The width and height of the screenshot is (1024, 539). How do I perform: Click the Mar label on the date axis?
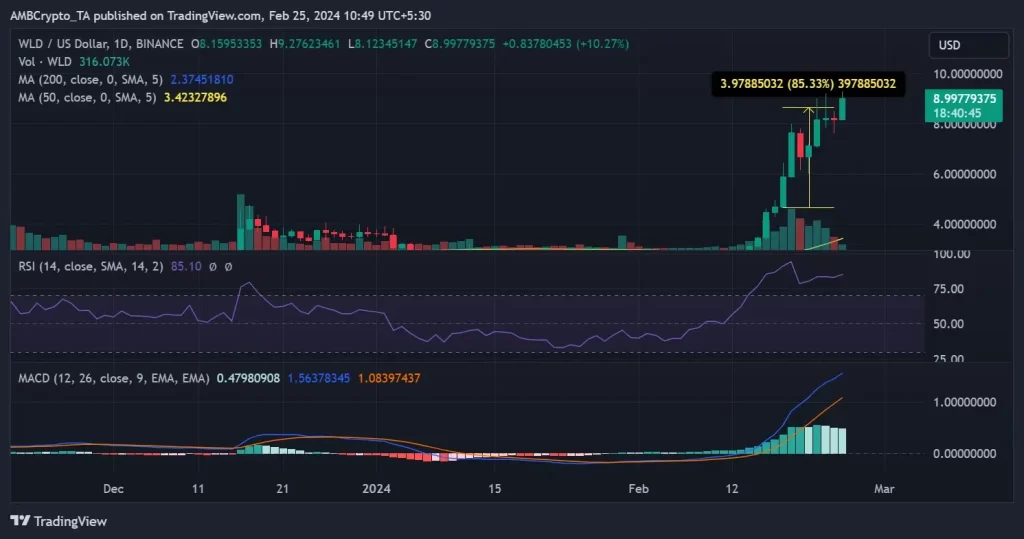[x=883, y=489]
